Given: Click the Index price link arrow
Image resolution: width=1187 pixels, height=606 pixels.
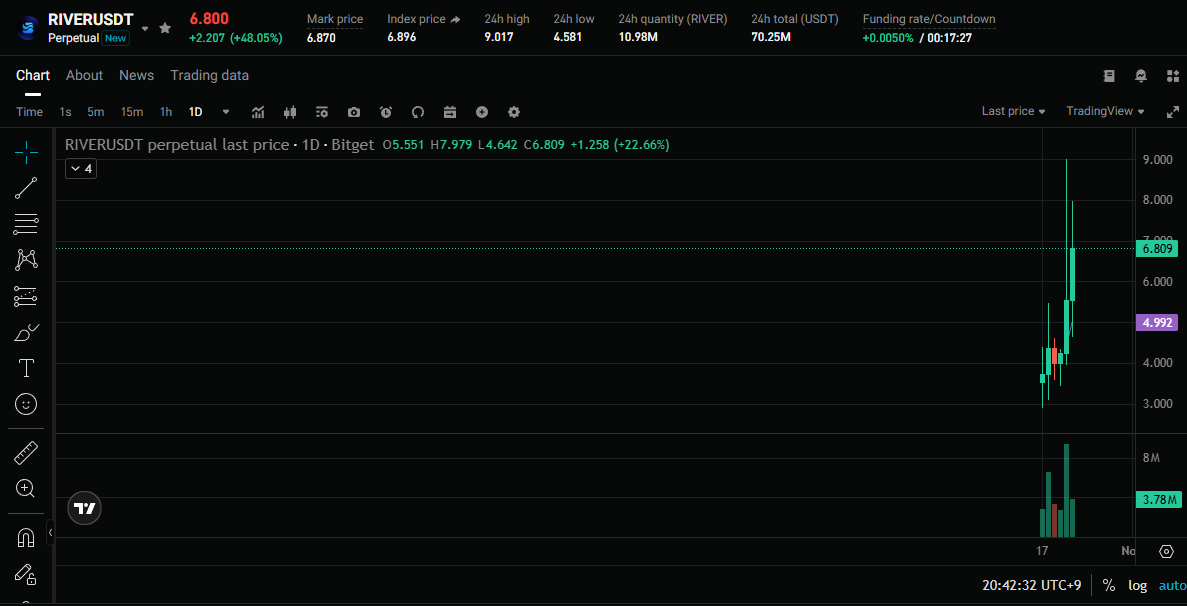Looking at the screenshot, I should [454, 20].
